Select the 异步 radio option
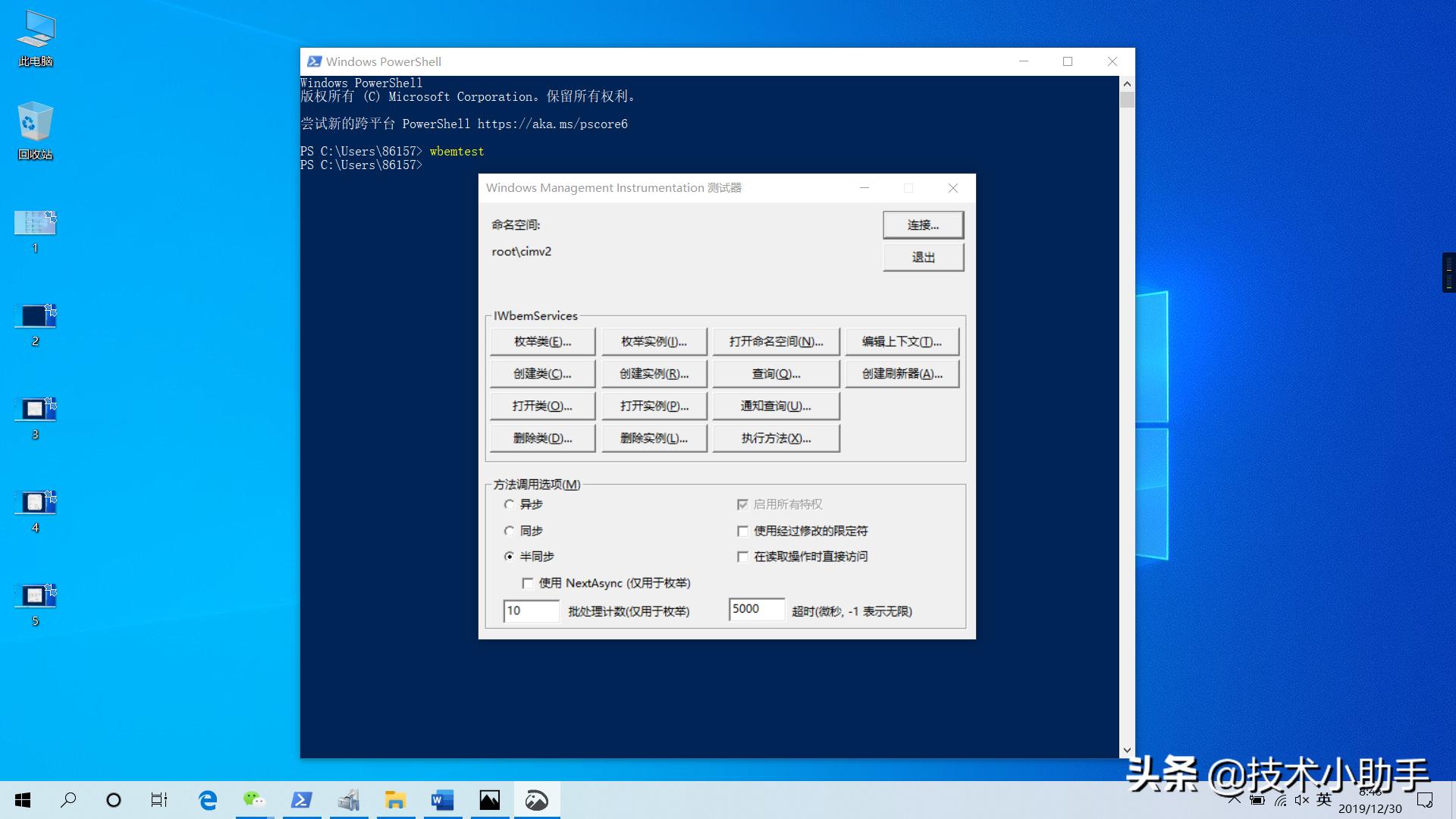The image size is (1456, 819). coord(510,504)
